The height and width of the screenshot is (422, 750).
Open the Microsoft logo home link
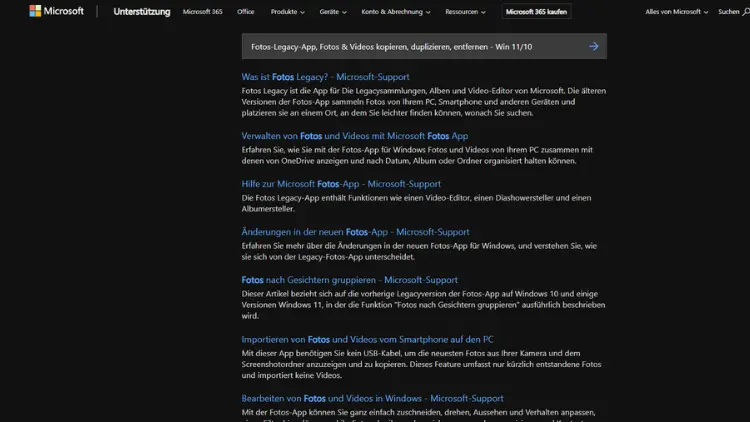point(56,11)
